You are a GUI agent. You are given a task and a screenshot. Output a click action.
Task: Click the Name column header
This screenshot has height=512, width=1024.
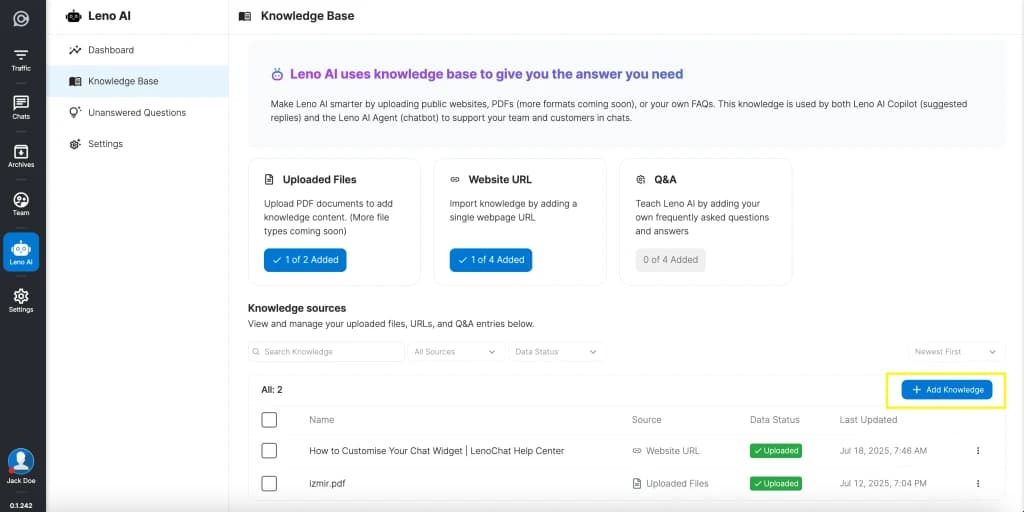pos(321,420)
